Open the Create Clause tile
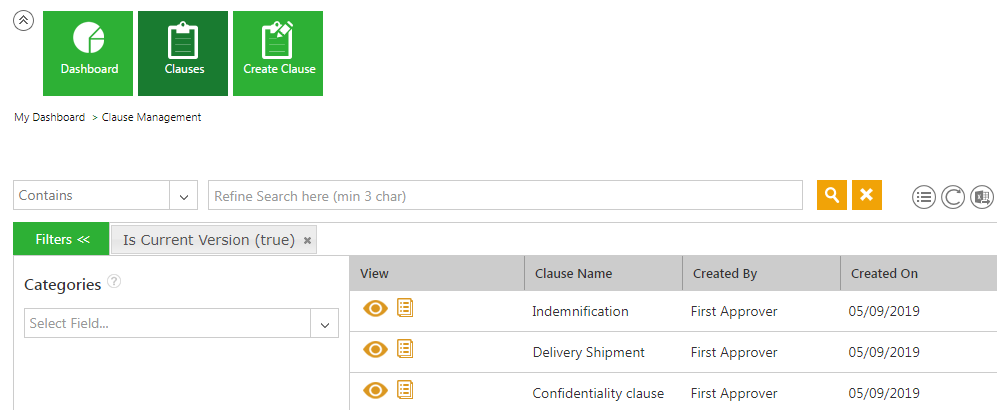997x410 pixels. point(278,54)
